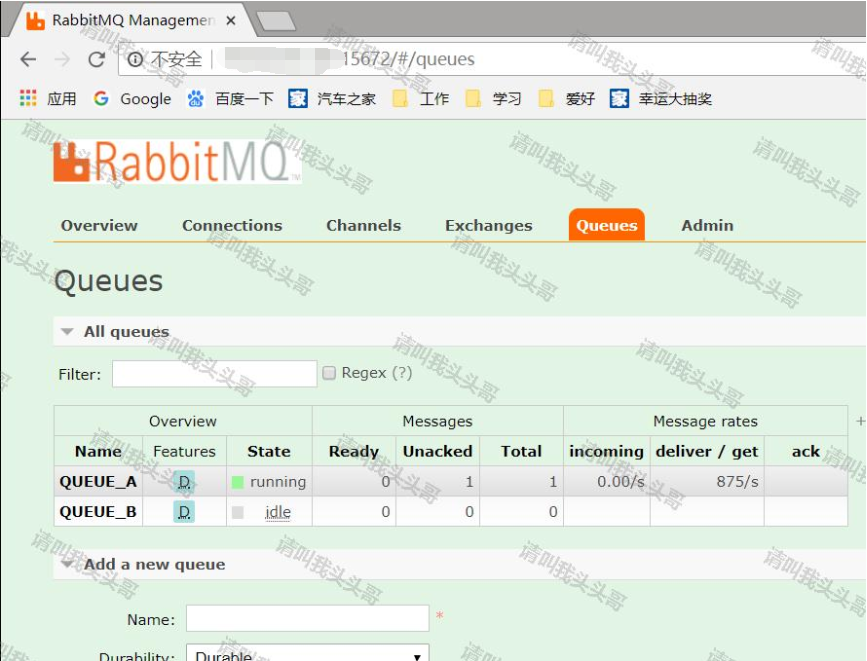Go to the Connections tab

click(232, 226)
